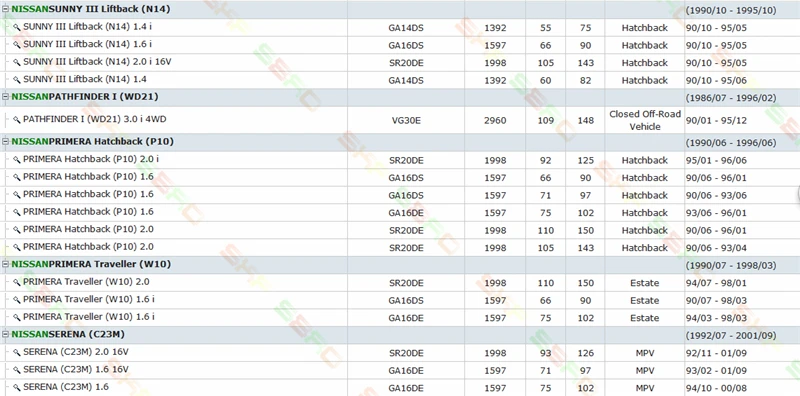The image size is (800, 396).
Task: Click the 109 kW value in PATHFINDER row
Action: (545, 120)
